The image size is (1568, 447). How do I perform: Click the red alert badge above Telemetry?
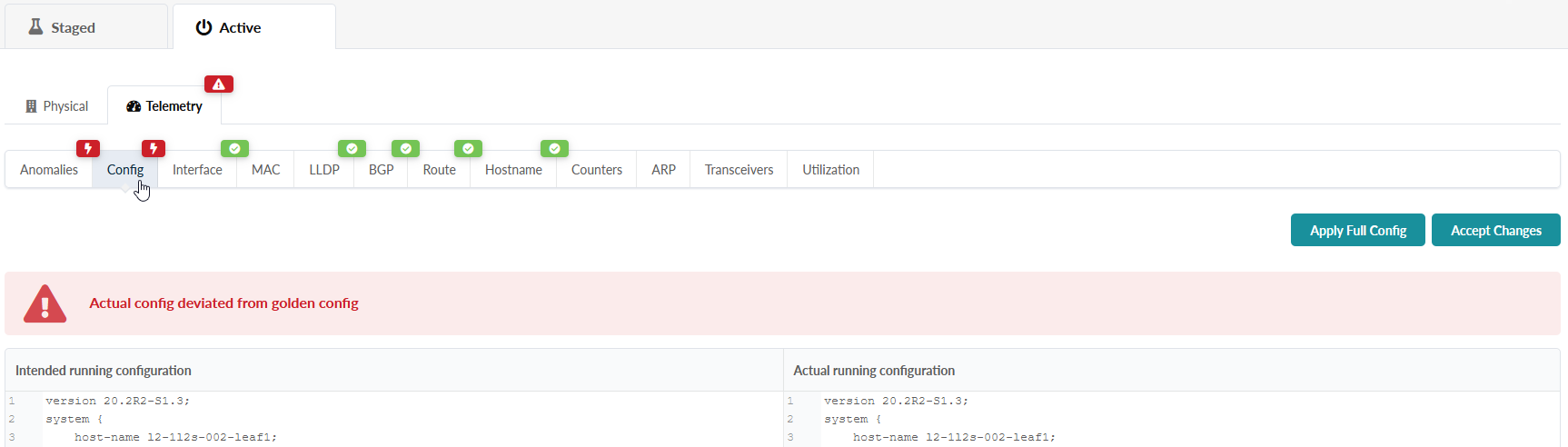tap(219, 84)
